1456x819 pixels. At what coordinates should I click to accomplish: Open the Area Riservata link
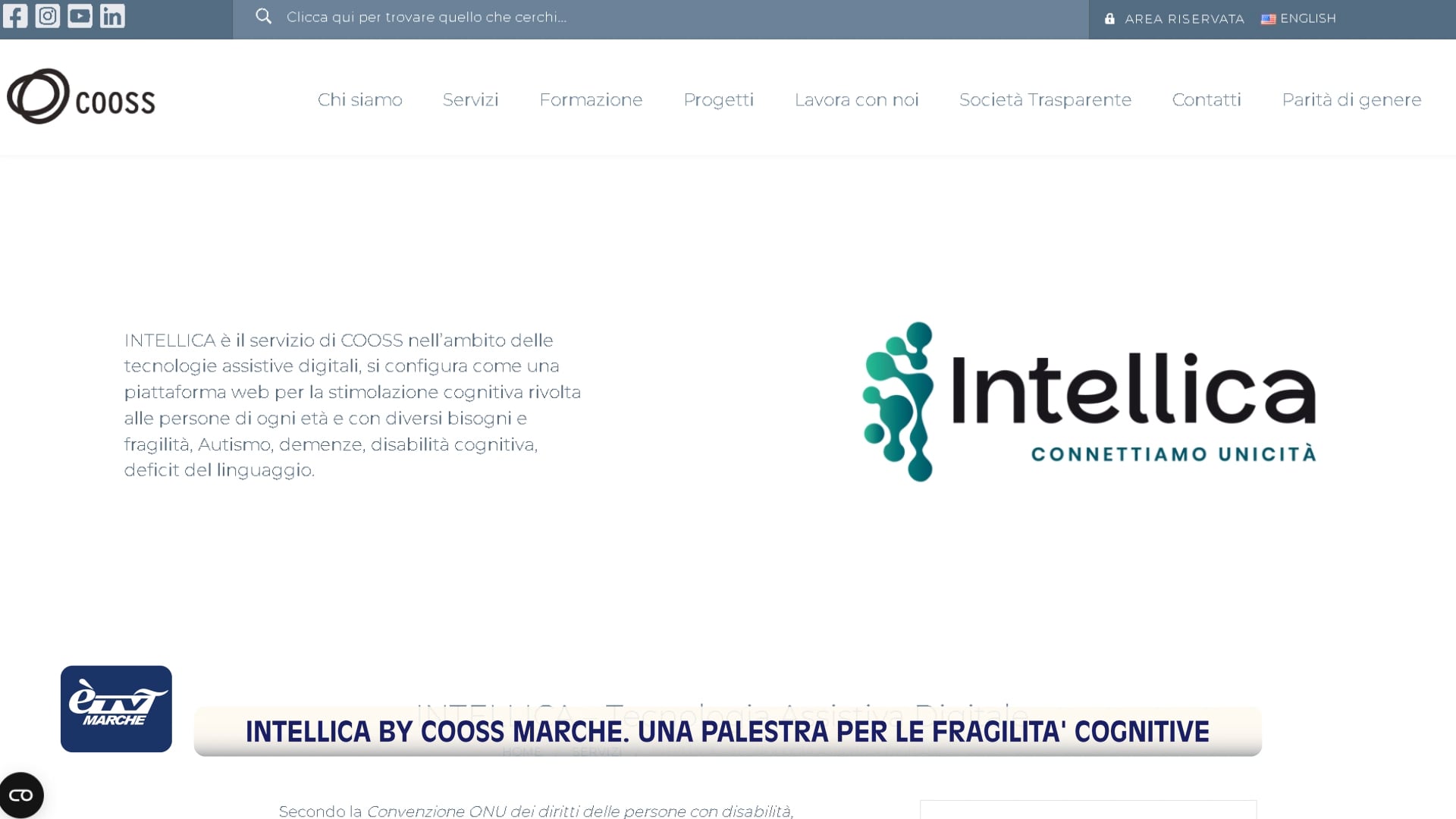(x=1185, y=19)
